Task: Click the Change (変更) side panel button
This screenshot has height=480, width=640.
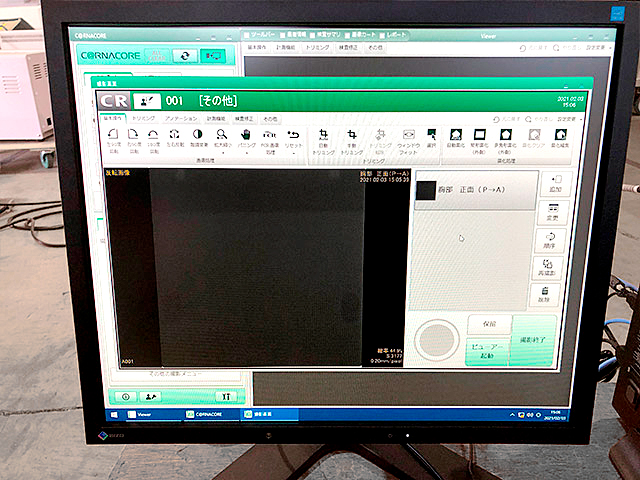Action: click(553, 212)
